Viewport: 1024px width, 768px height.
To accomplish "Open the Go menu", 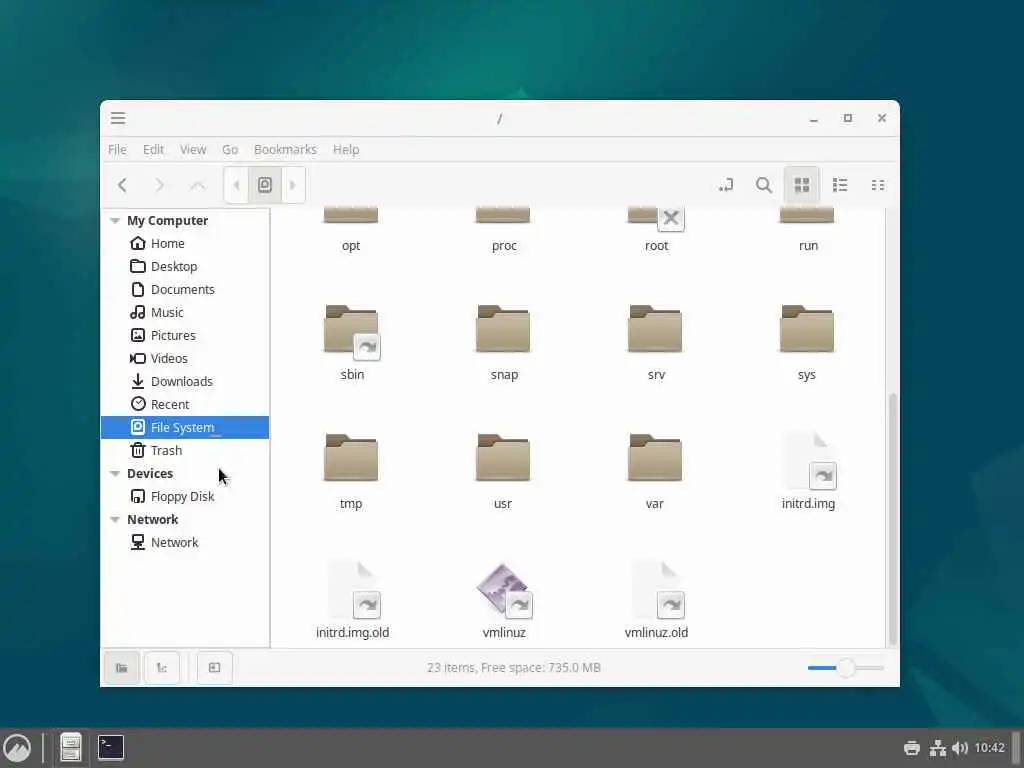I will [230, 150].
